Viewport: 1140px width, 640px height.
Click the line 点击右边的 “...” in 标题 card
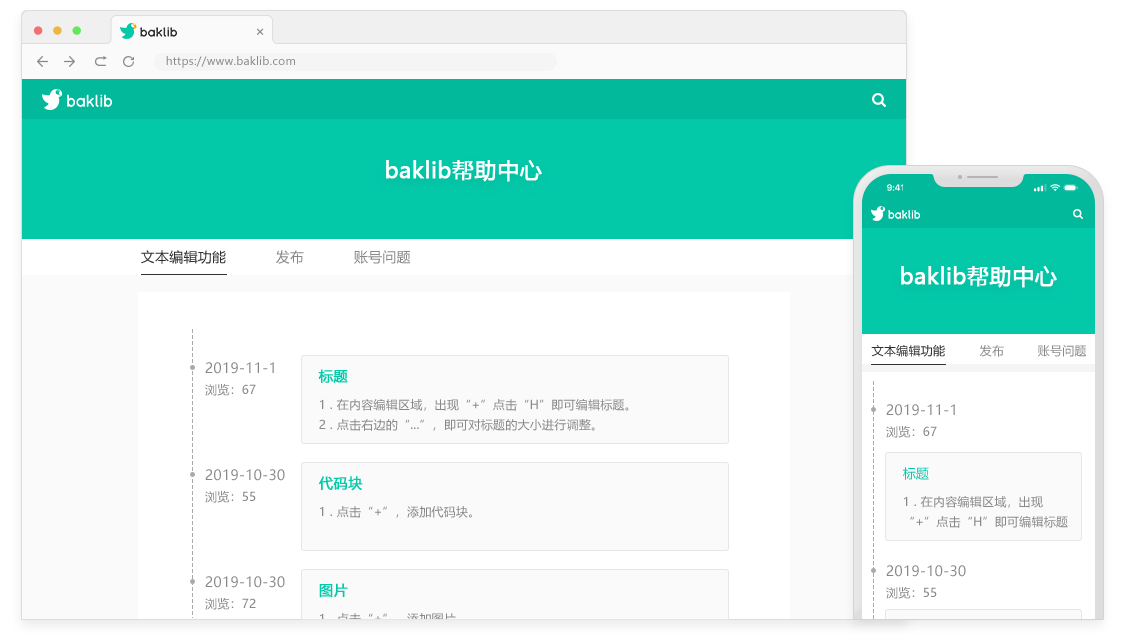point(459,425)
